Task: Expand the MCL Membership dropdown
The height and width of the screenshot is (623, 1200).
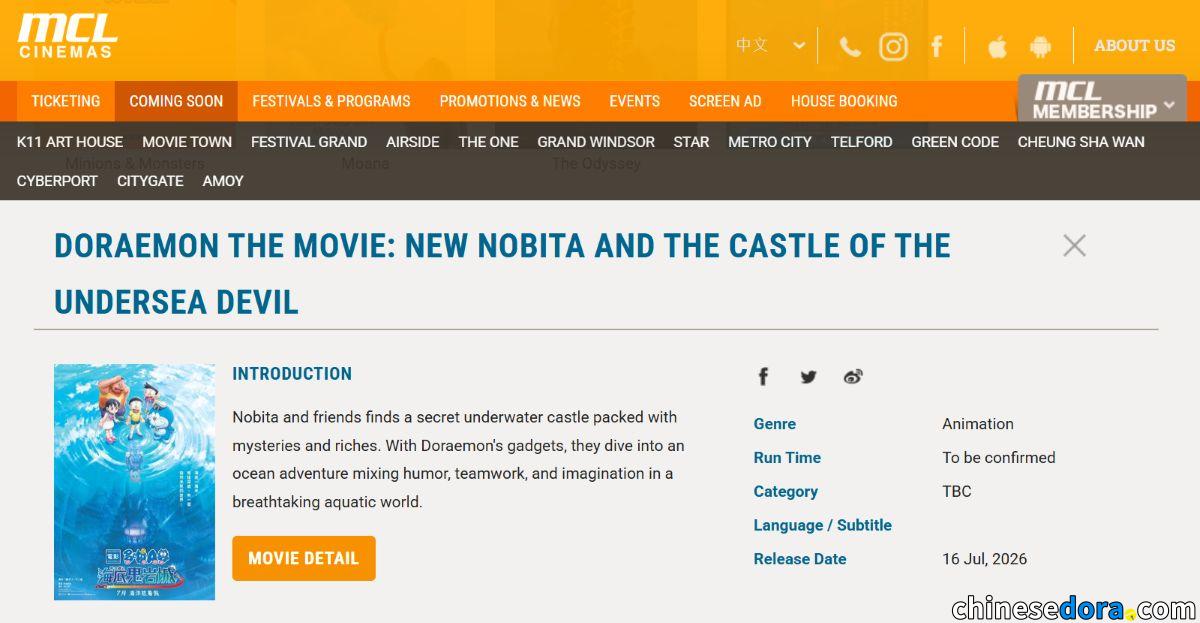Action: (x=1102, y=100)
